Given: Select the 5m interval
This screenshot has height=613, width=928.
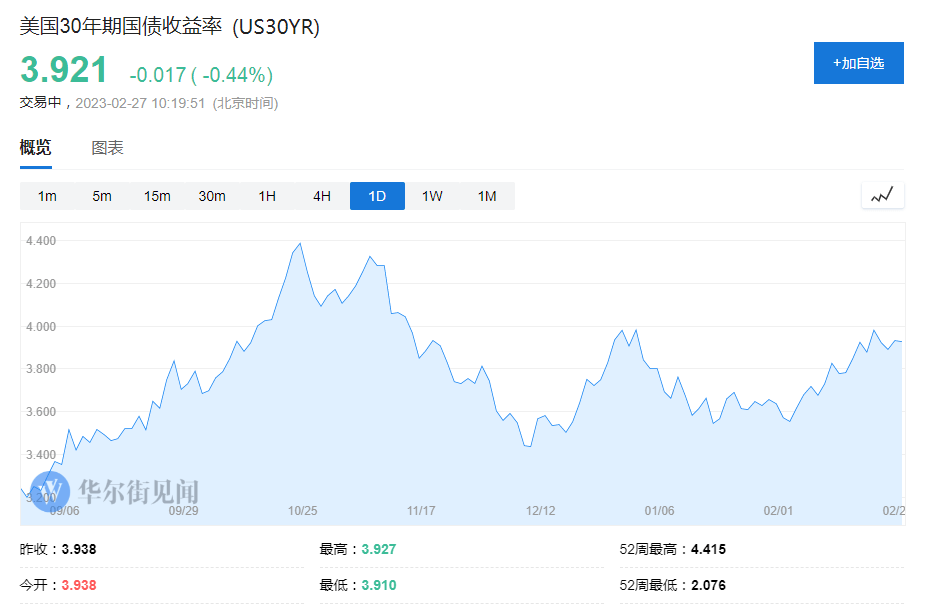Looking at the screenshot, I should 101,196.
